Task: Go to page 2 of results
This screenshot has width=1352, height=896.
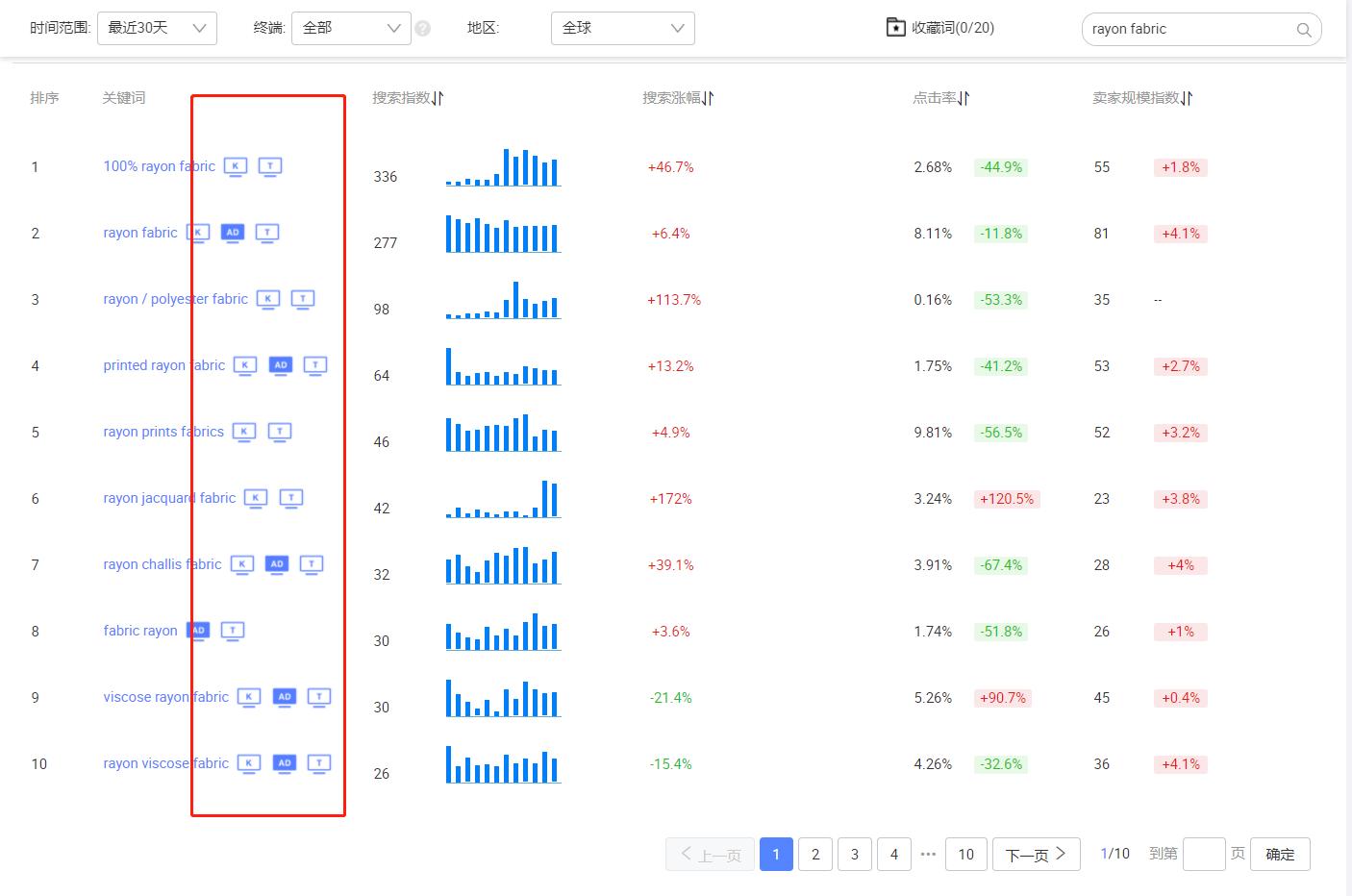Action: (815, 854)
